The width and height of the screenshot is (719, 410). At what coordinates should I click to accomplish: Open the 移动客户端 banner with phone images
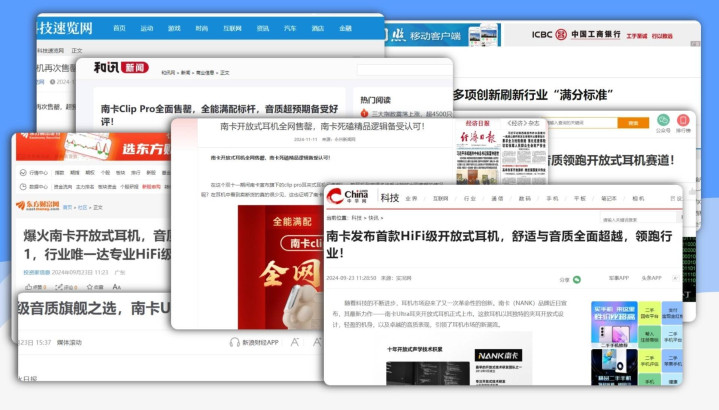443,35
